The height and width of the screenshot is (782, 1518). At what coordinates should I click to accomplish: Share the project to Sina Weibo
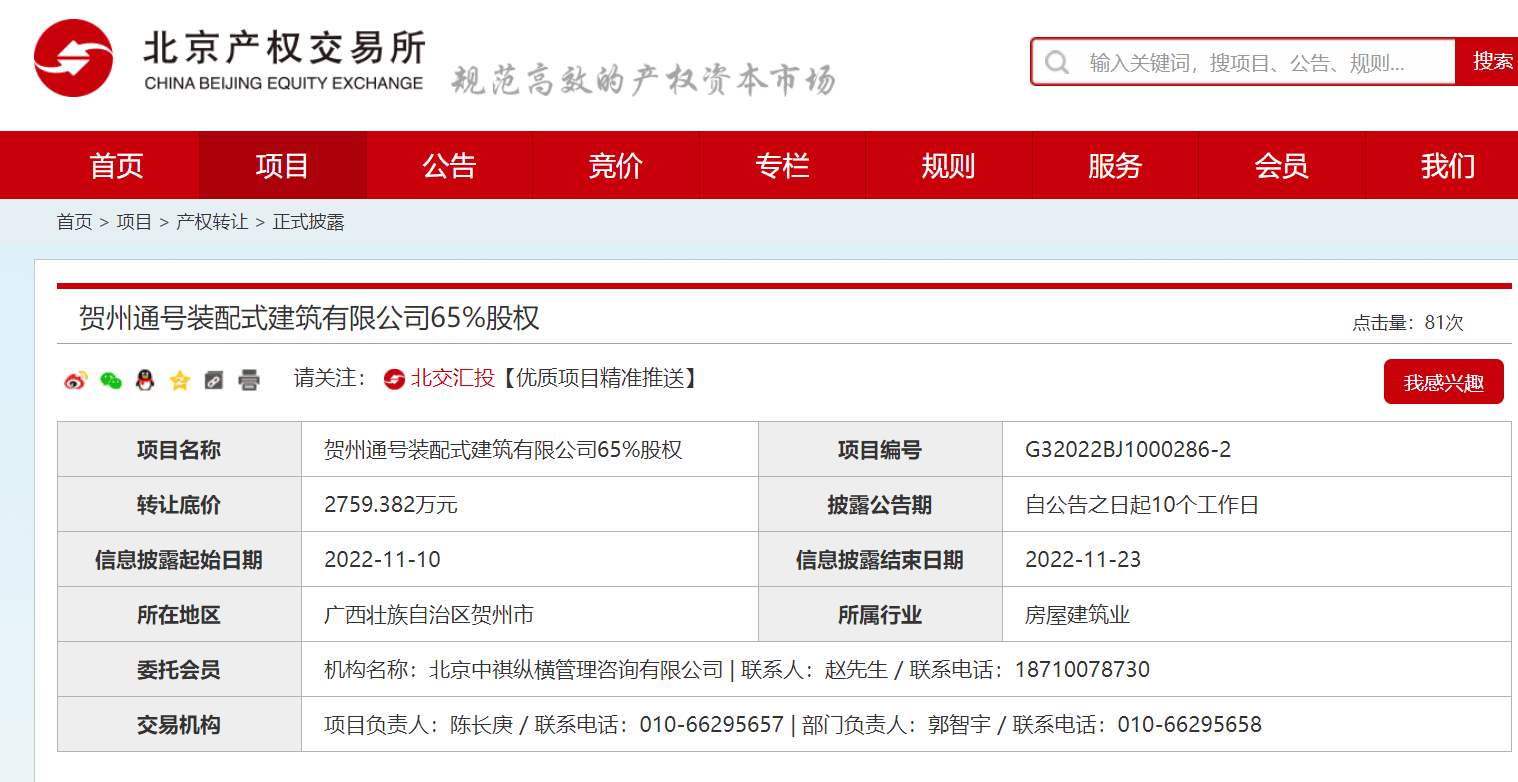pos(75,380)
